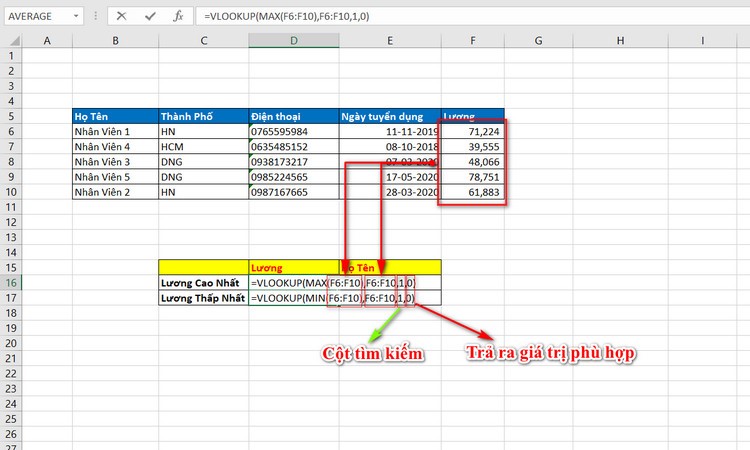
Task: Select phone cell '0985224565'
Action: click(294, 177)
